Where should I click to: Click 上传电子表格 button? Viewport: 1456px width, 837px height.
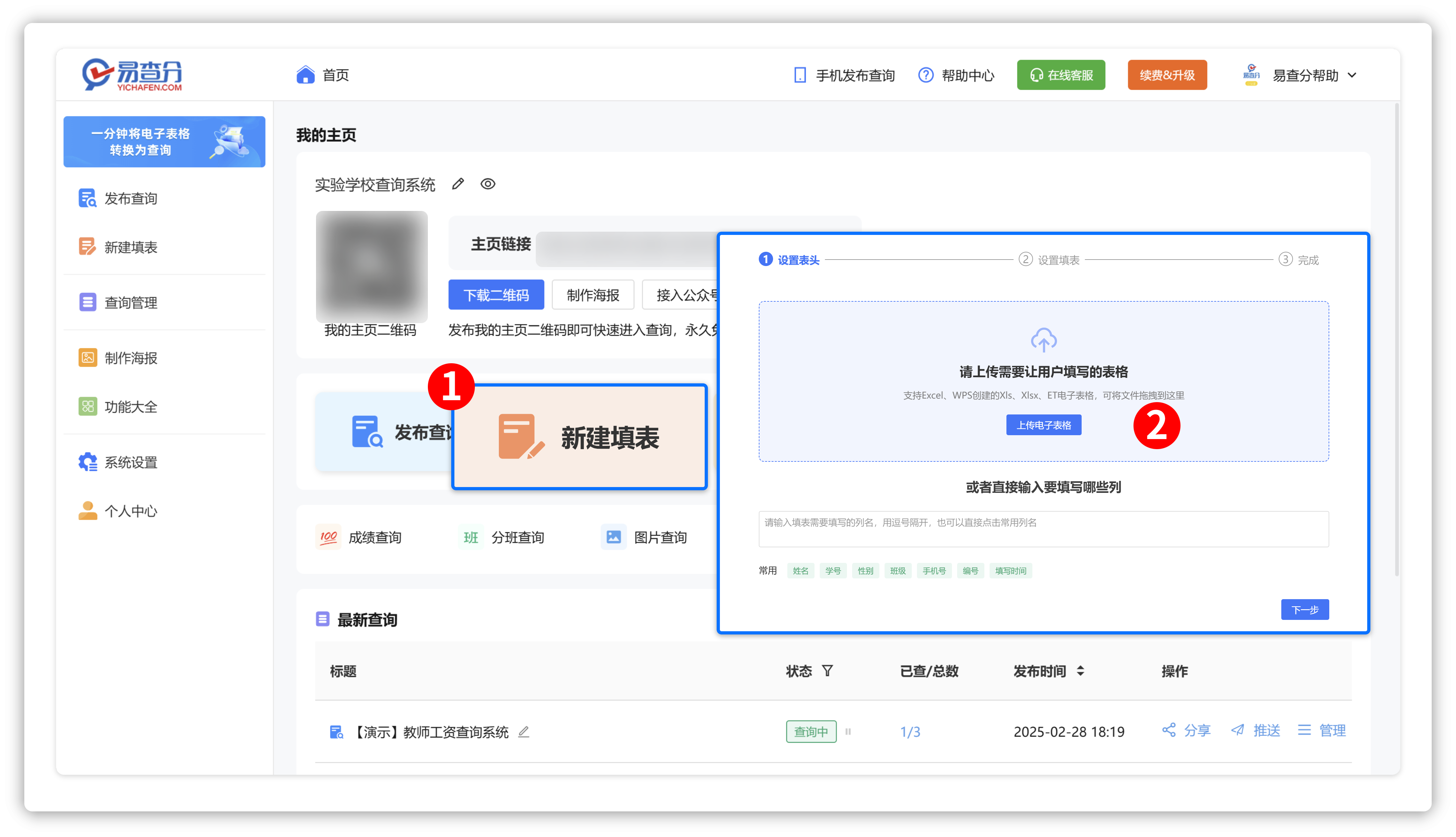coord(1044,425)
